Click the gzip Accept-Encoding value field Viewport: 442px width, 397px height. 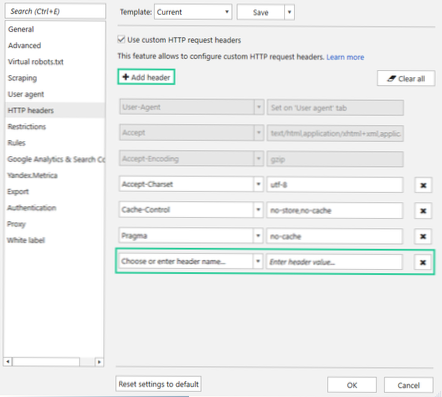click(x=335, y=159)
